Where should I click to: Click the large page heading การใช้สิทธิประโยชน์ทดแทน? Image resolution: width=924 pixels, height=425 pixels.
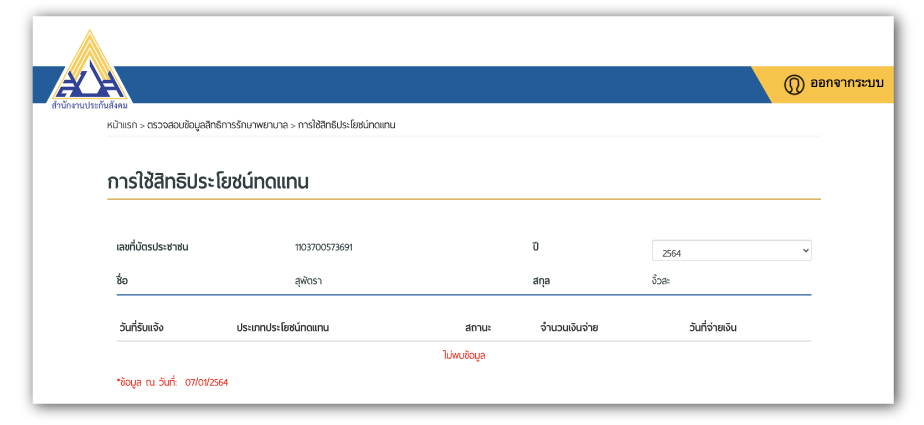pos(208,182)
